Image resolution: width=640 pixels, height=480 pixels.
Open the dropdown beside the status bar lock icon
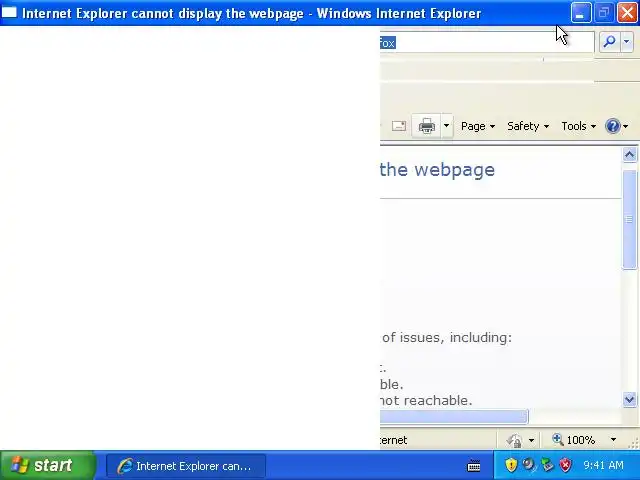(531, 440)
